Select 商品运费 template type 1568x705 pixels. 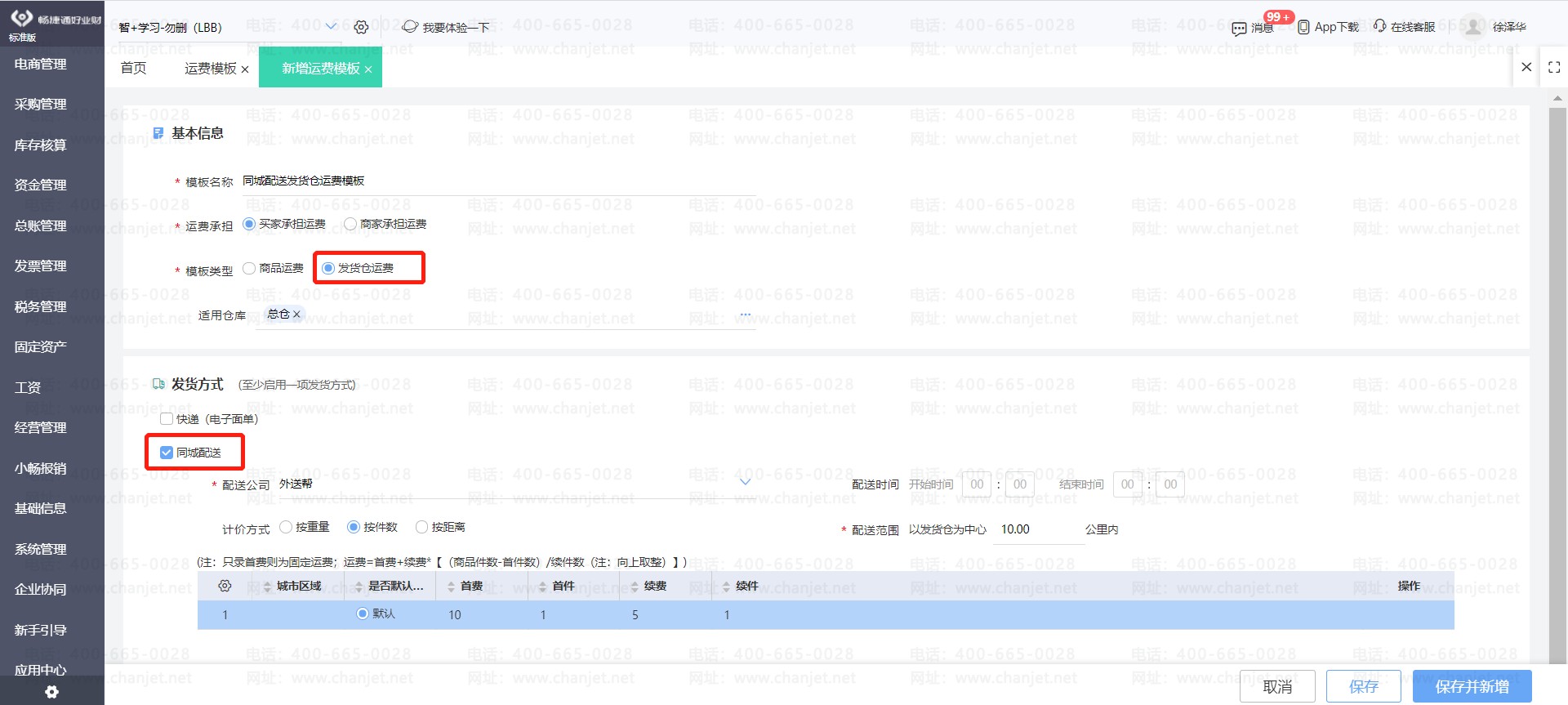(249, 268)
